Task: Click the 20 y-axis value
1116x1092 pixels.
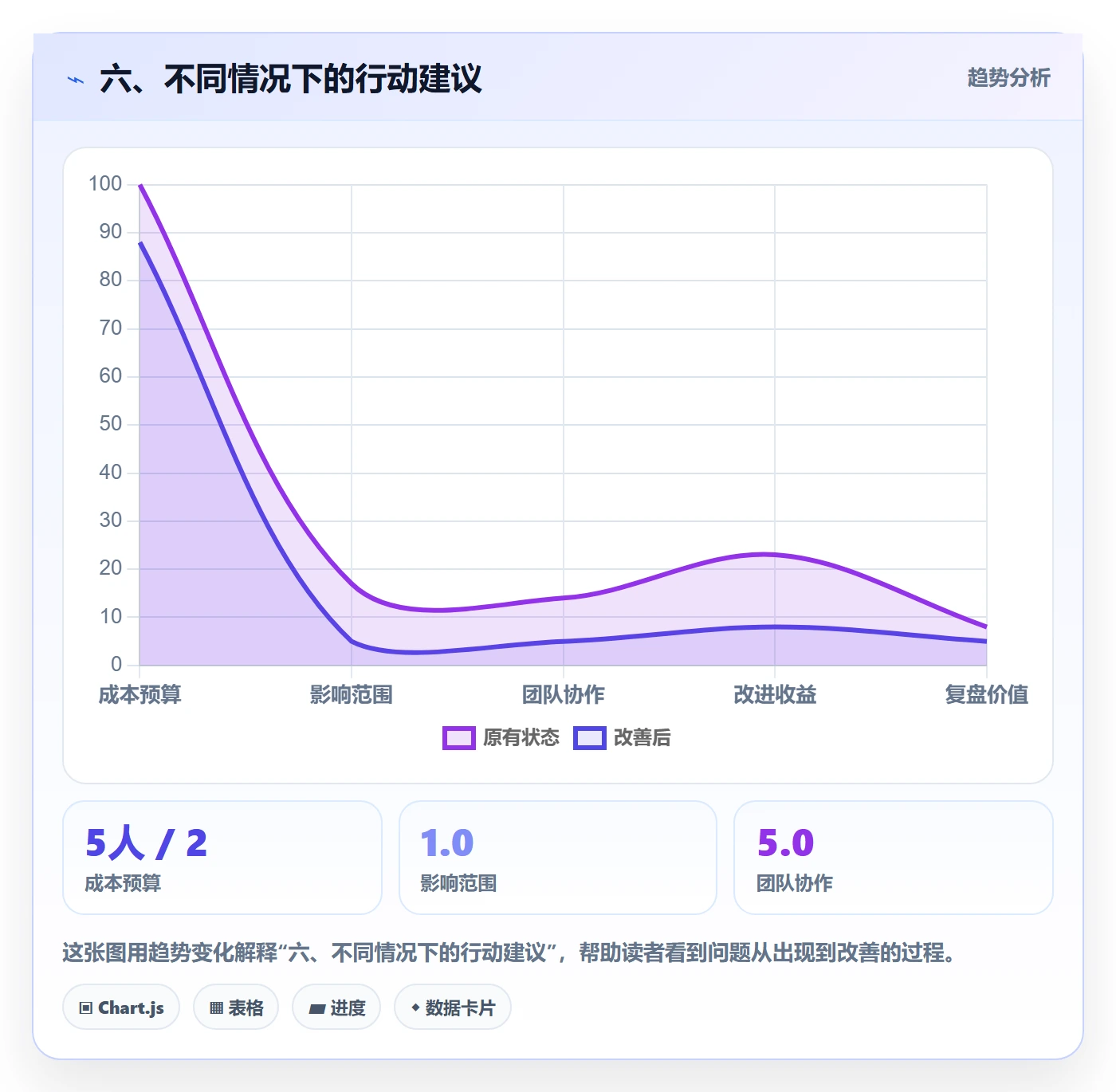Action: (110, 568)
